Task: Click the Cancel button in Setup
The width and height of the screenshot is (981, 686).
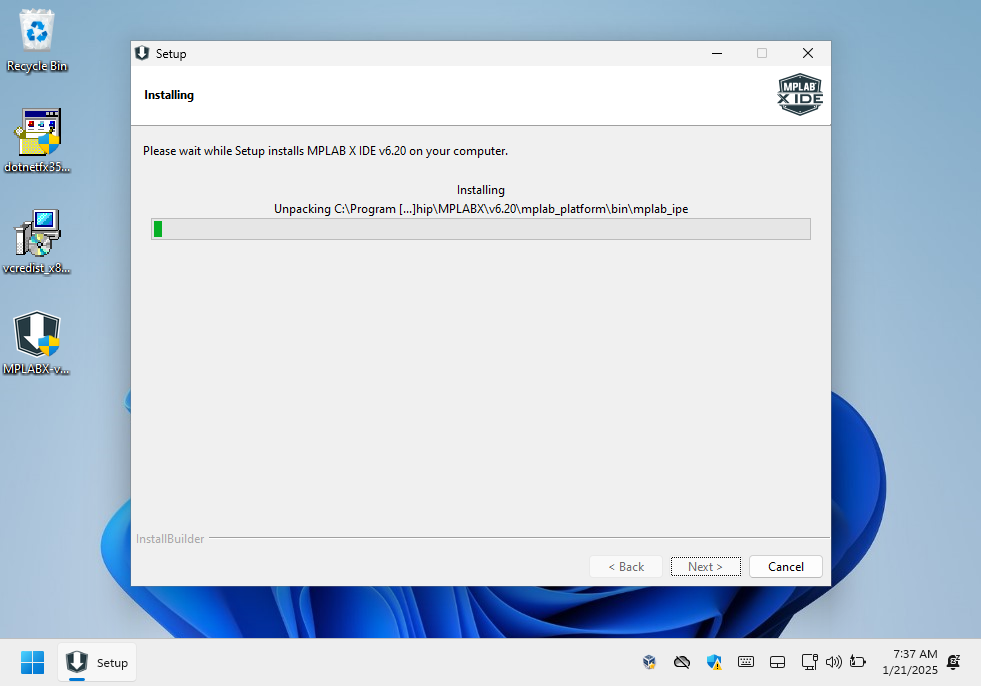Action: (x=786, y=566)
